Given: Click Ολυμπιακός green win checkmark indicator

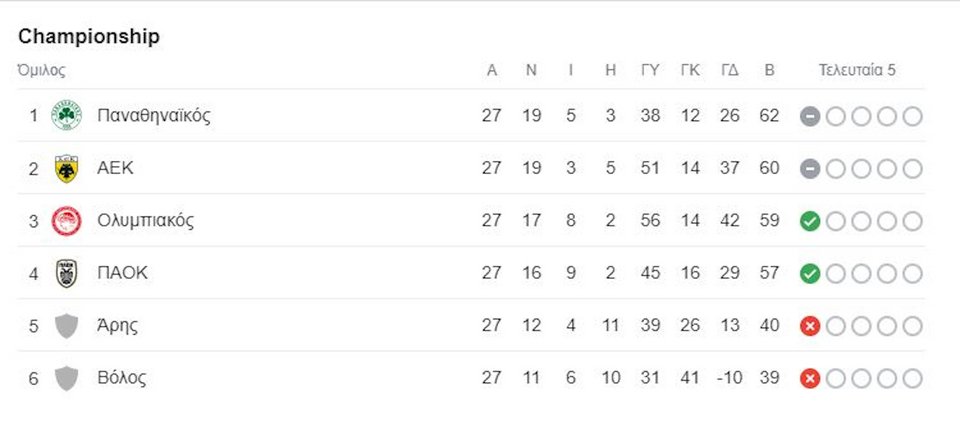Looking at the screenshot, I should [x=809, y=221].
